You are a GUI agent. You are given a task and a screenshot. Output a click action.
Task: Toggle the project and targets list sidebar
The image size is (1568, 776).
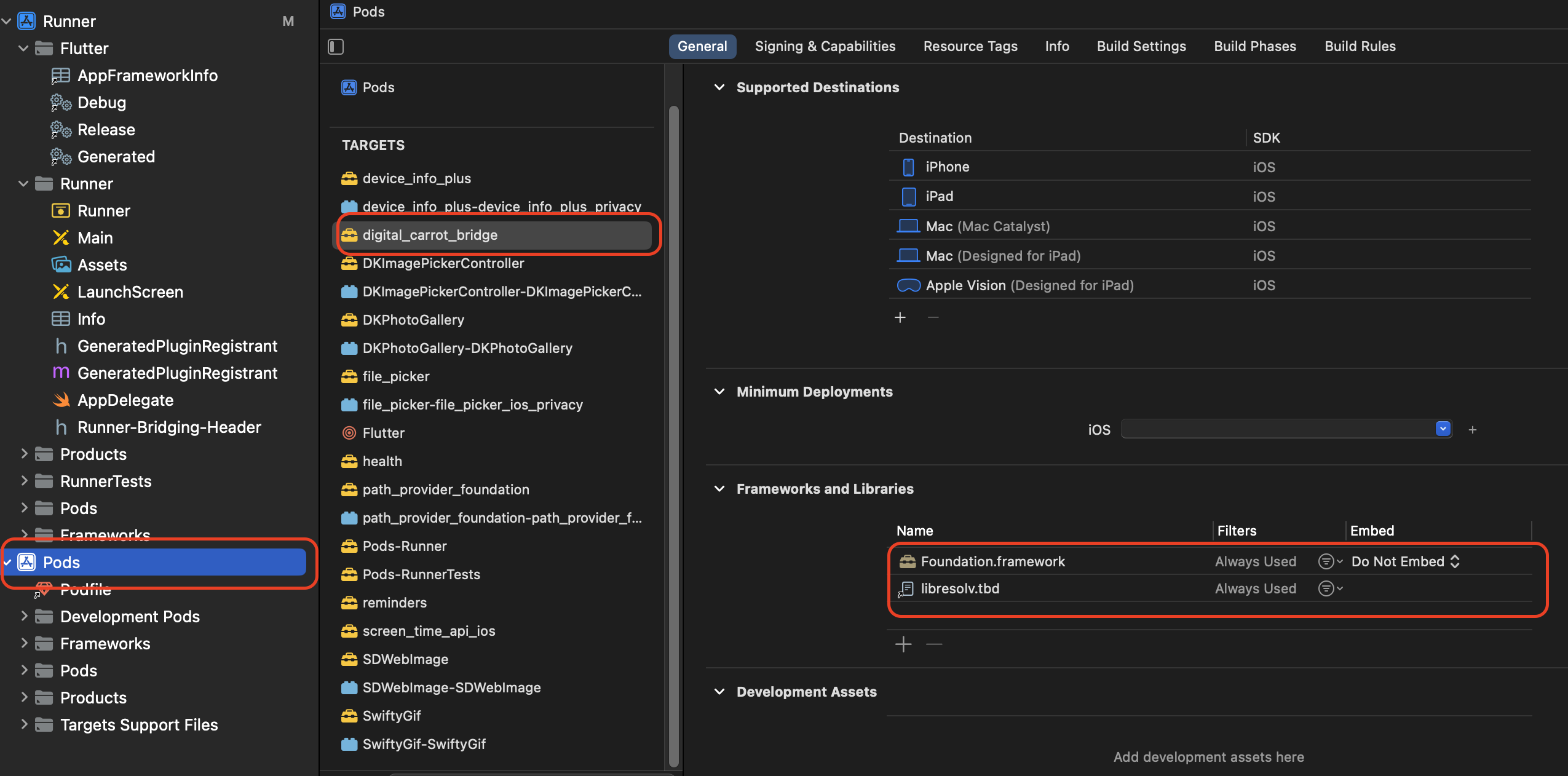pos(336,47)
